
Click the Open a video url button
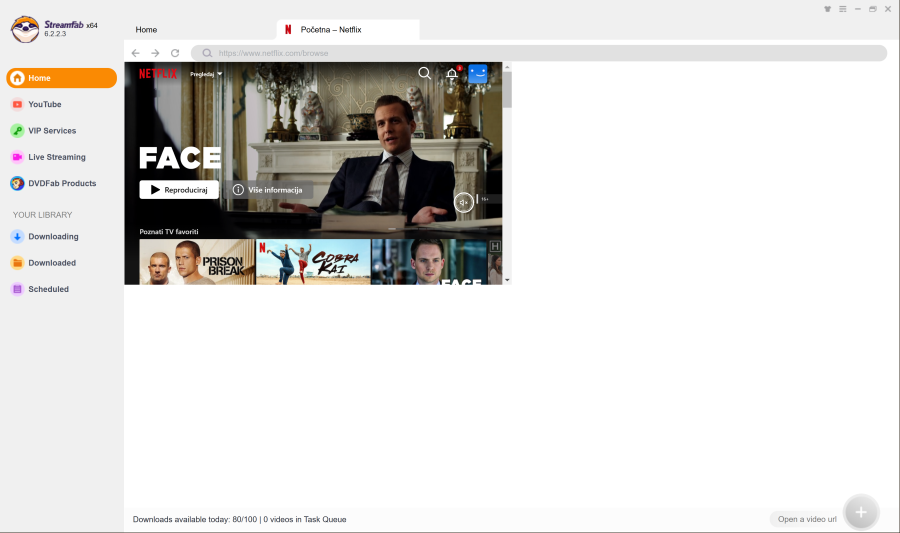pos(807,519)
